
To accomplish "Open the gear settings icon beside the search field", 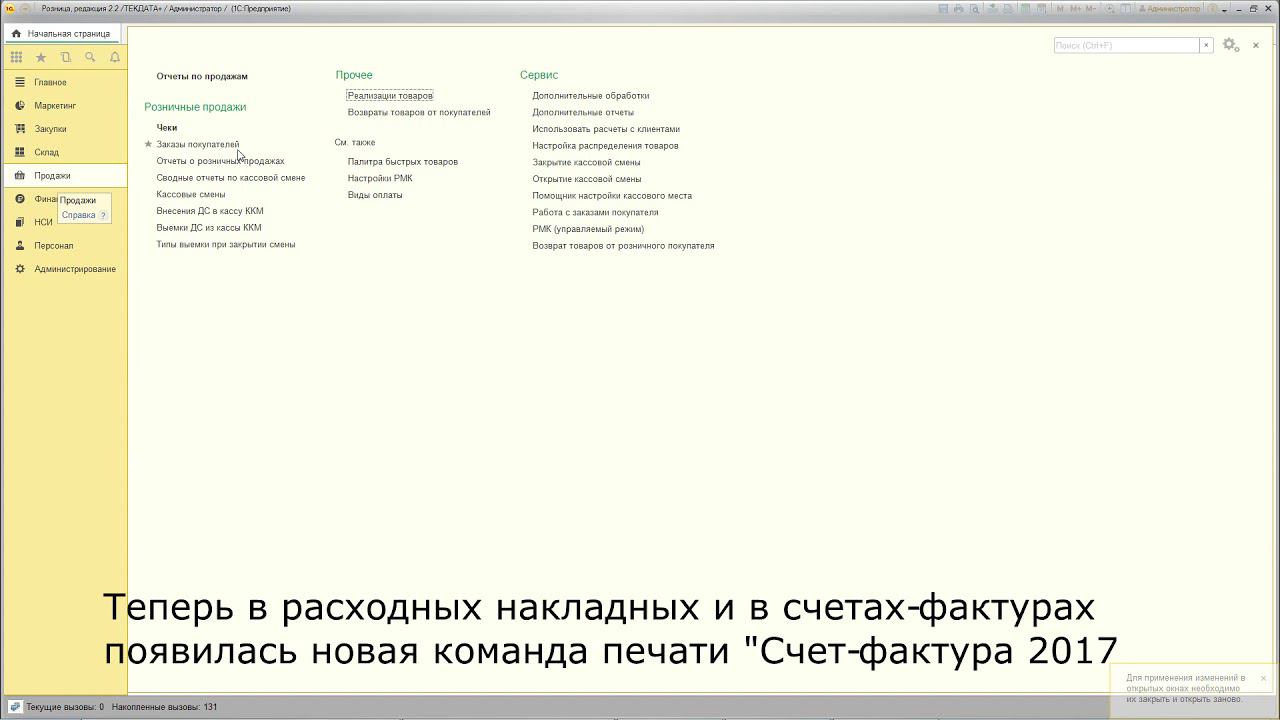I will (x=1230, y=45).
